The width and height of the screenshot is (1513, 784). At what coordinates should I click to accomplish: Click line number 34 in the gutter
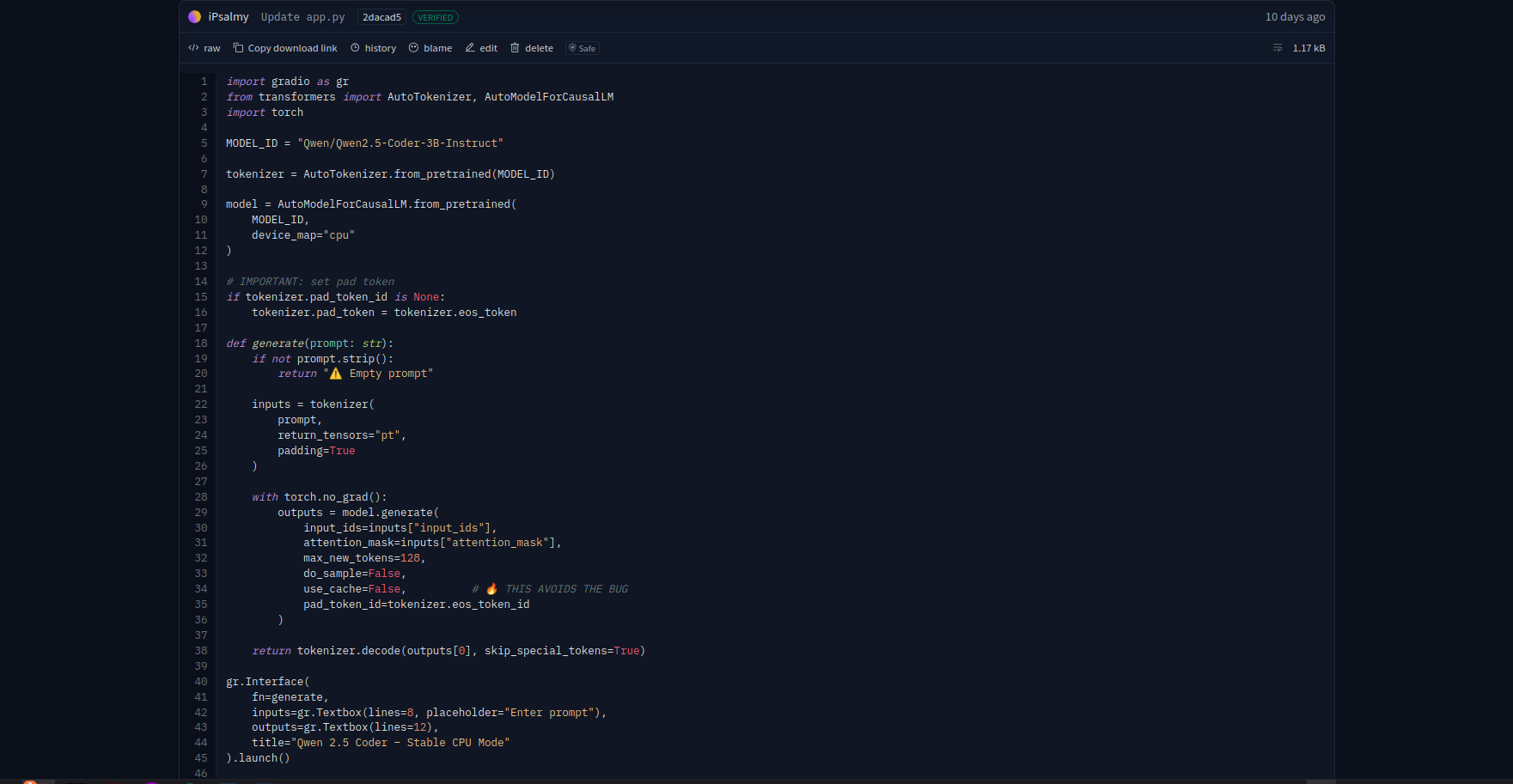201,589
